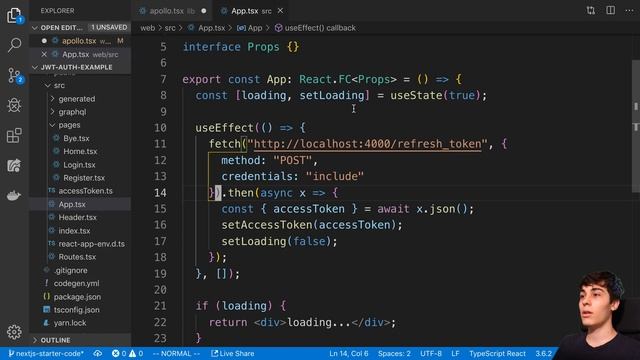The width and height of the screenshot is (640, 360).
Task: Close App.tsx in Open Editors list
Action: [44, 54]
